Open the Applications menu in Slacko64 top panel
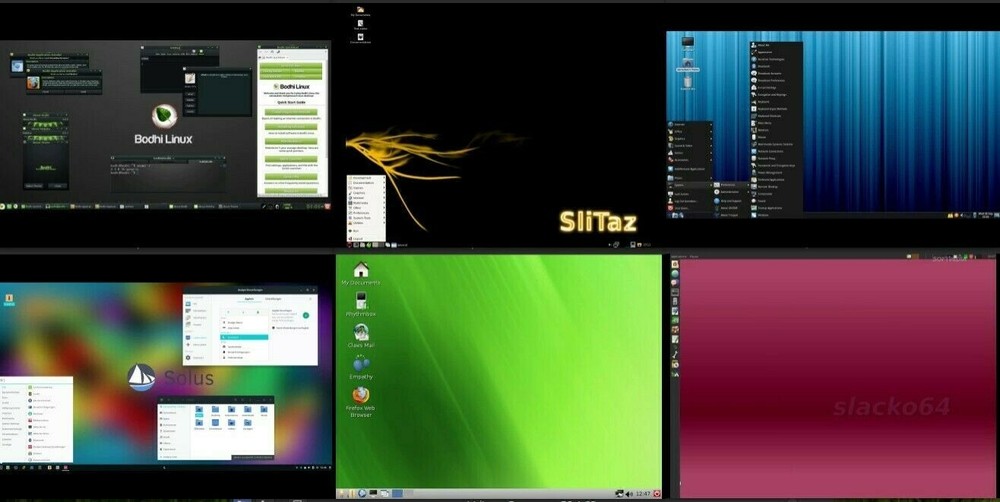This screenshot has width=1000, height=502. [x=679, y=256]
